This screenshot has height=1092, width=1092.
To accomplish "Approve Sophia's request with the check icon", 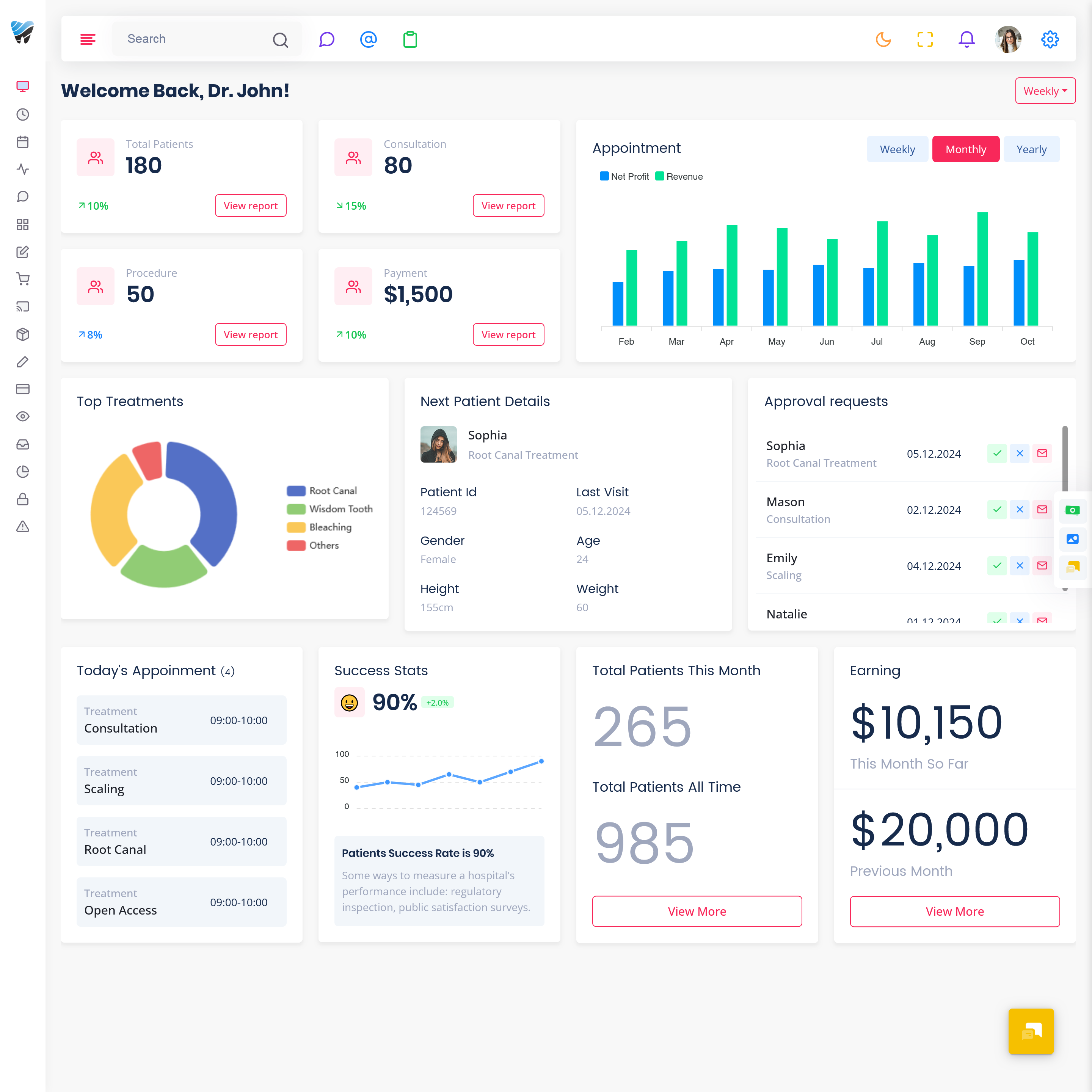I will tap(997, 453).
